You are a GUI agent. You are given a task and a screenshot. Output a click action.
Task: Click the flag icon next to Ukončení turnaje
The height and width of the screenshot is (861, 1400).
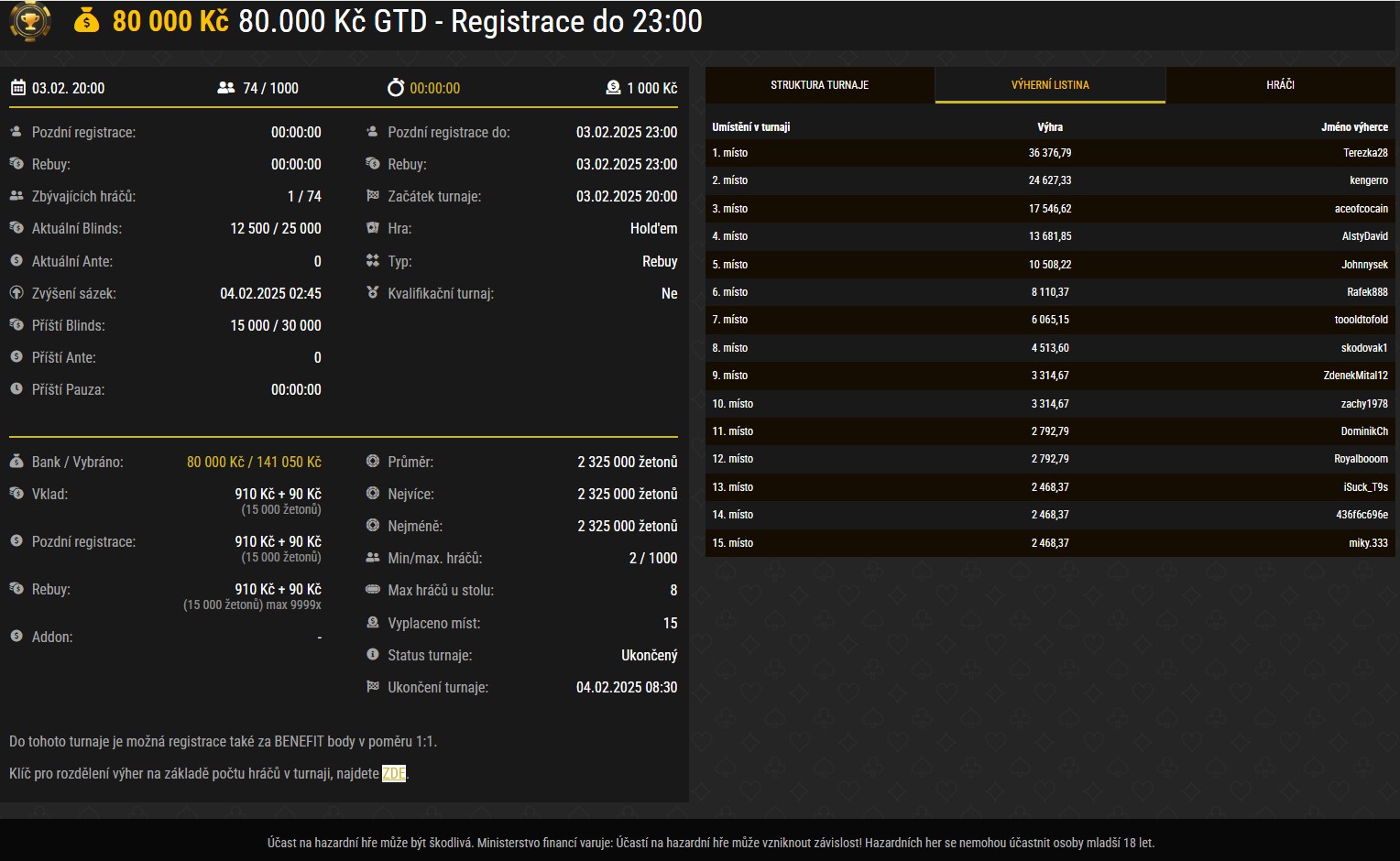372,687
